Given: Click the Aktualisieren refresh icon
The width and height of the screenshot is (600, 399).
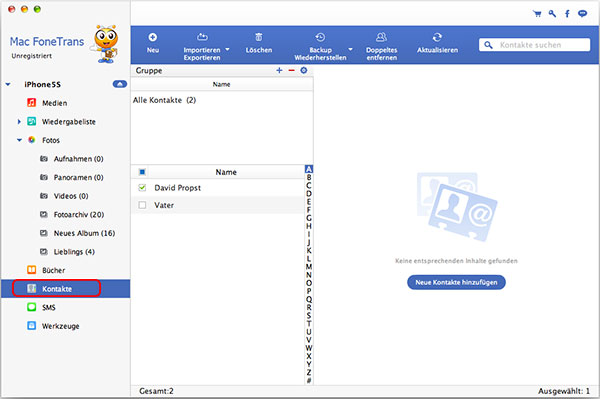Looking at the screenshot, I should coord(437,37).
